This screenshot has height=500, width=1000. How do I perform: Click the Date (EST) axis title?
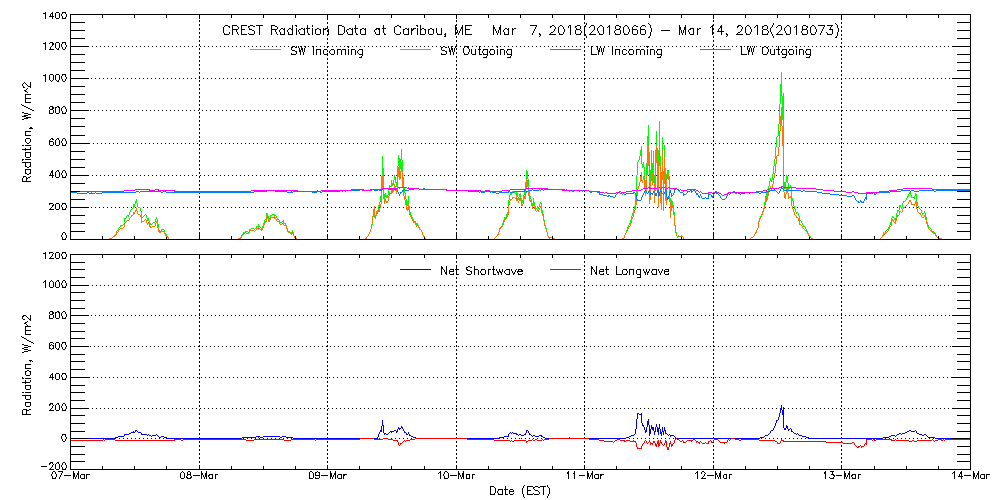pos(520,491)
